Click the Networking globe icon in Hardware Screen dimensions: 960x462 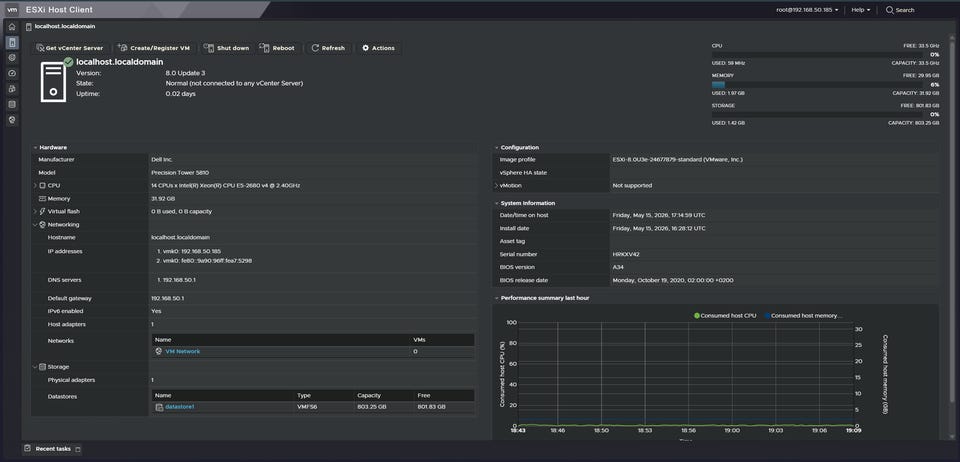coord(42,225)
